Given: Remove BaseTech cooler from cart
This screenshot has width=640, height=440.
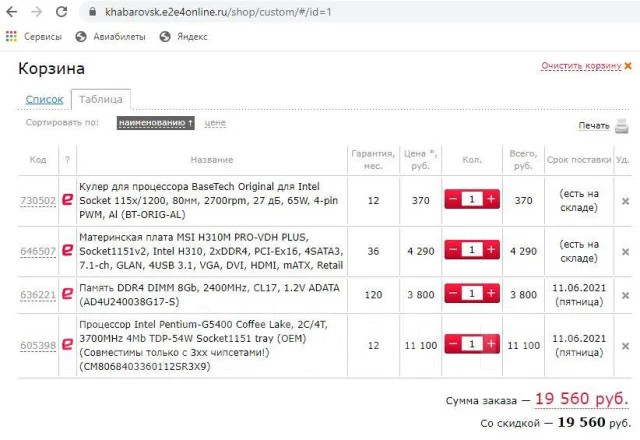Looking at the screenshot, I should tap(625, 201).
